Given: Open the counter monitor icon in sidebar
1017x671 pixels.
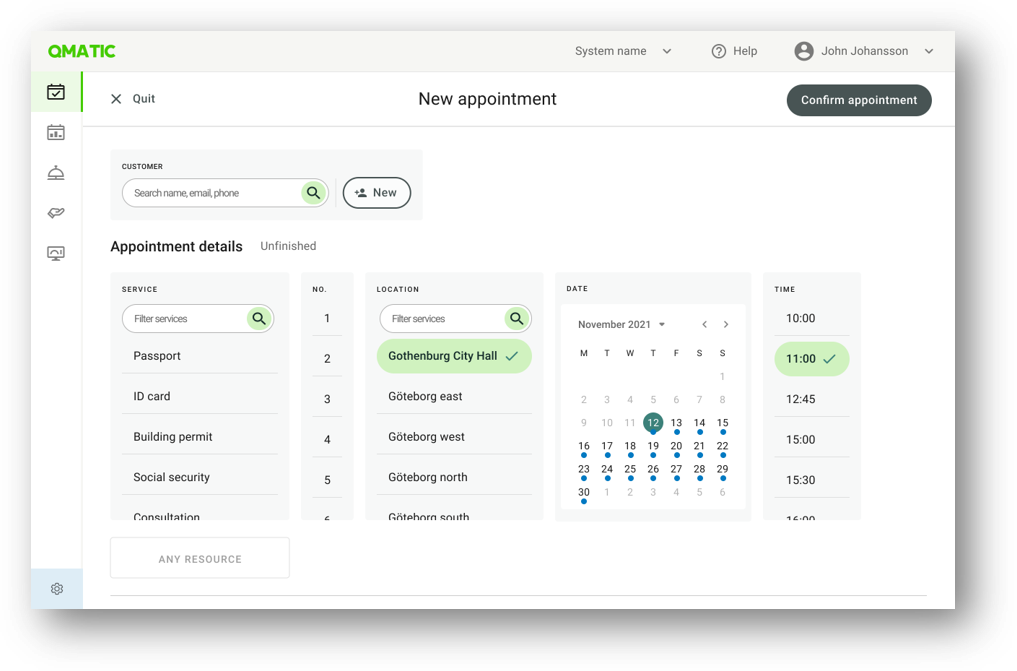Looking at the screenshot, I should [54, 253].
